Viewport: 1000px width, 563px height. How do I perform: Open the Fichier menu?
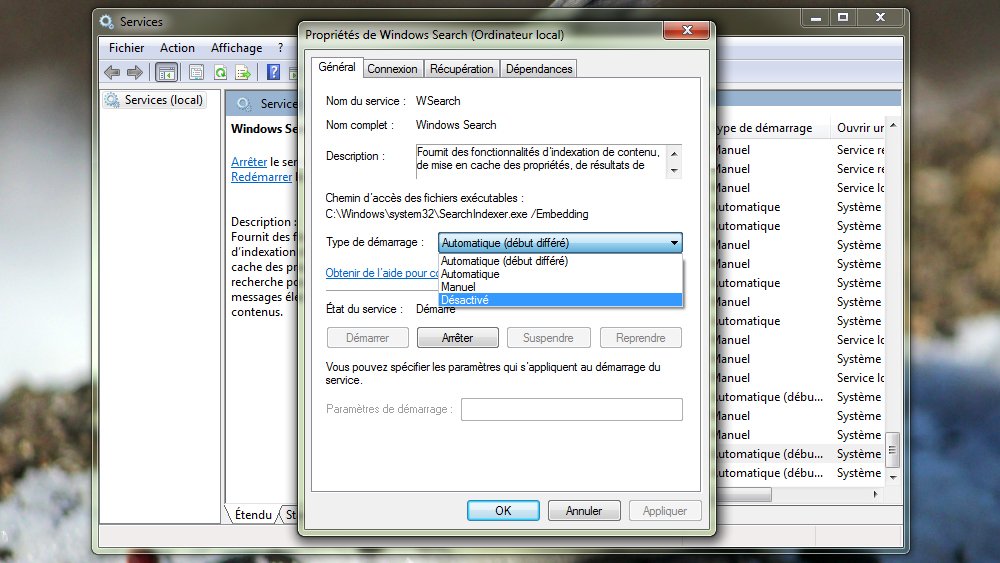coord(126,48)
